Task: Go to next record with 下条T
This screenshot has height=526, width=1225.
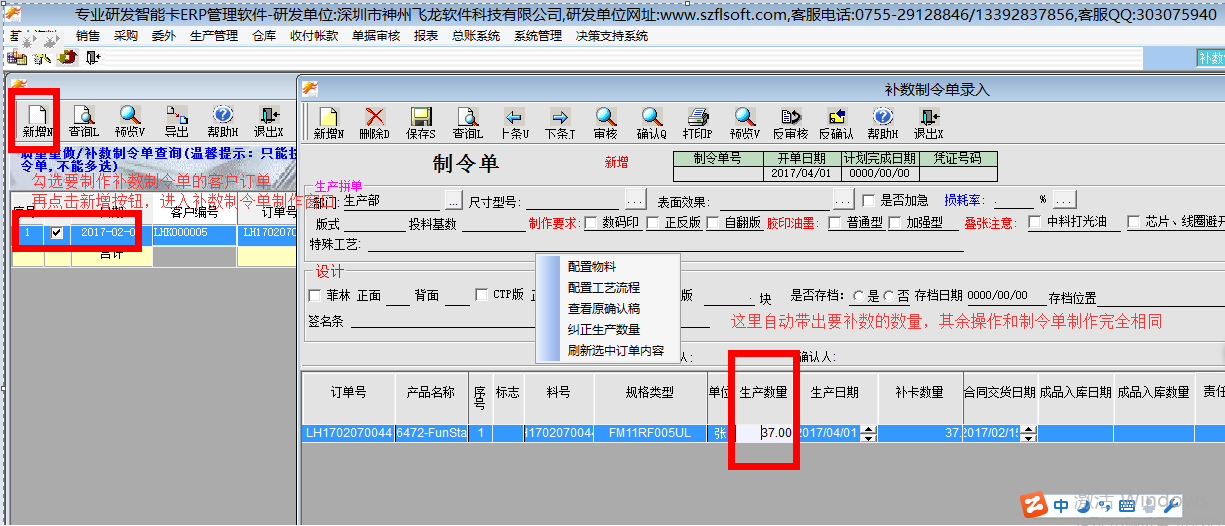Action: tap(559, 124)
